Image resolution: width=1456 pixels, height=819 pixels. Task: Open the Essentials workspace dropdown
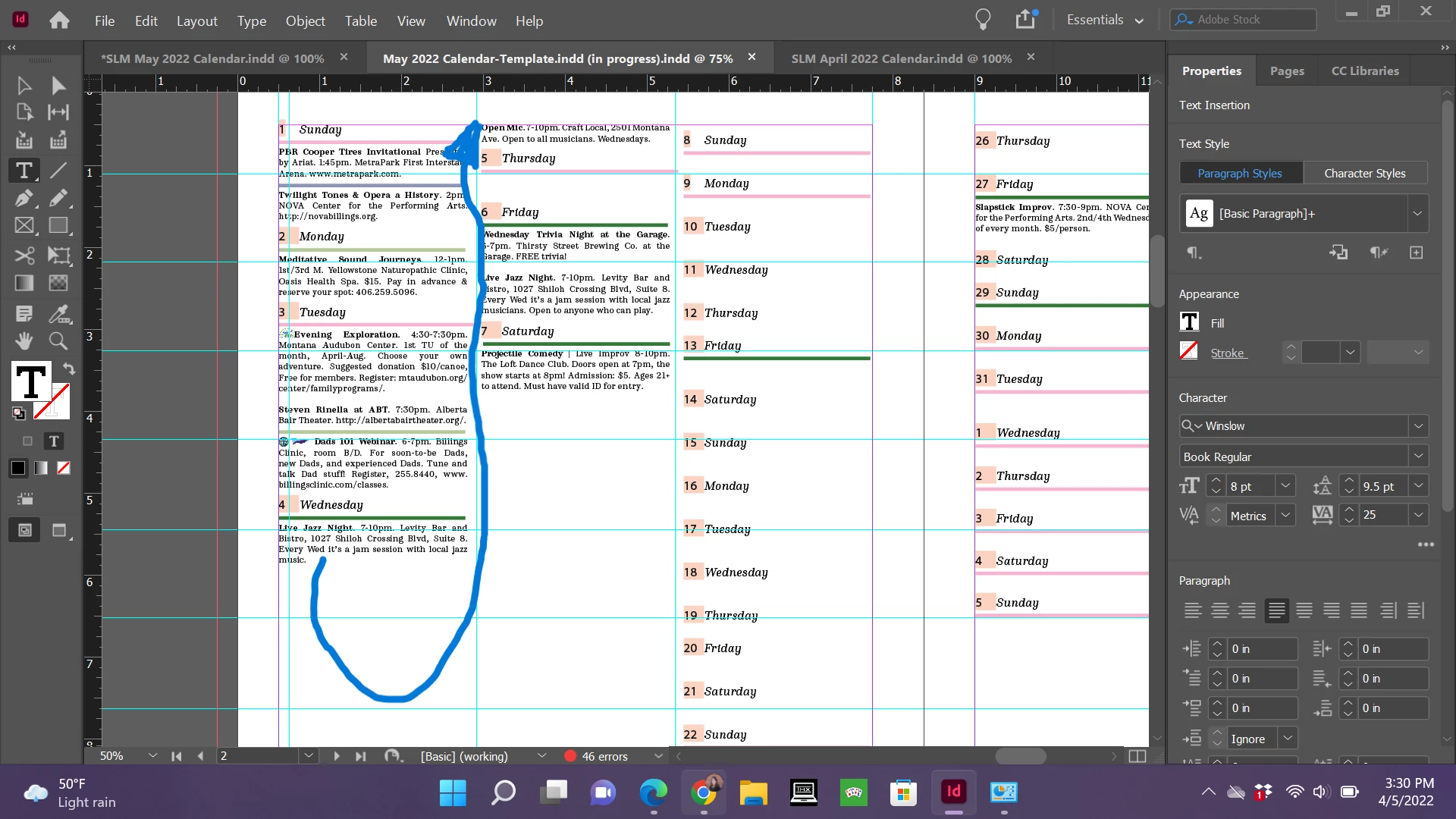[1104, 20]
